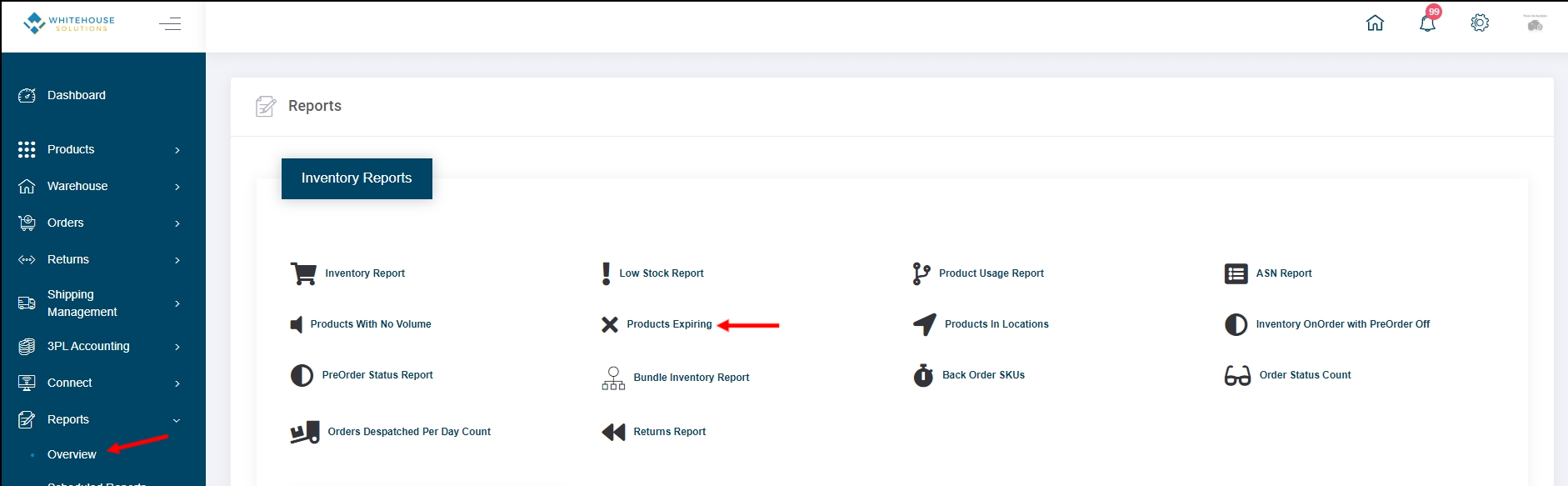Click the Products grid icon
The height and width of the screenshot is (486, 1568).
(27, 149)
